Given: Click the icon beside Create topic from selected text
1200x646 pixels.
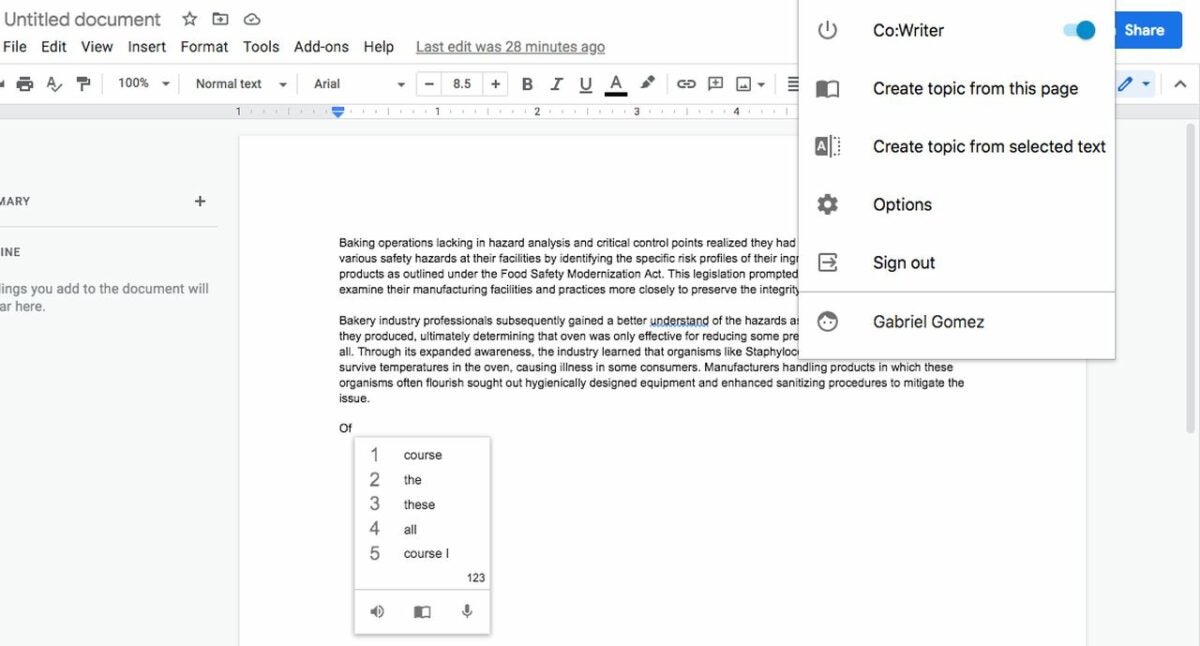Looking at the screenshot, I should point(827,147).
